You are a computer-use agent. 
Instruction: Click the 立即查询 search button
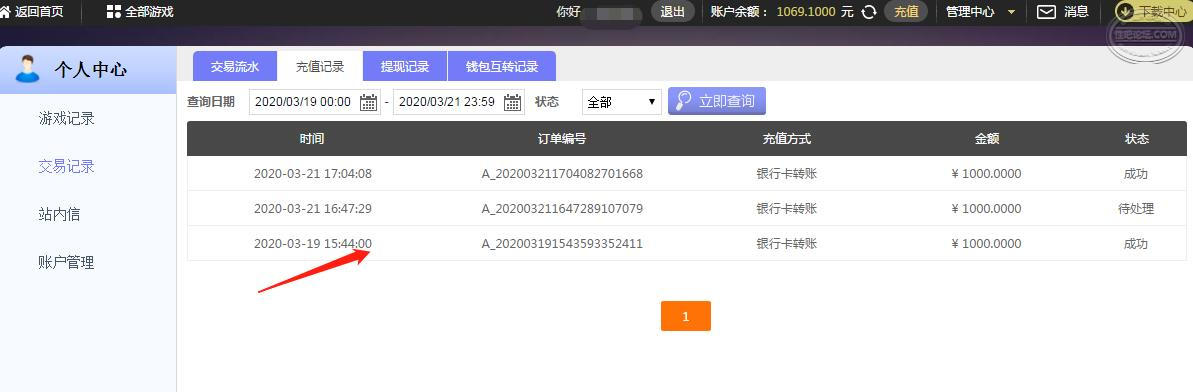pyautogui.click(x=717, y=101)
